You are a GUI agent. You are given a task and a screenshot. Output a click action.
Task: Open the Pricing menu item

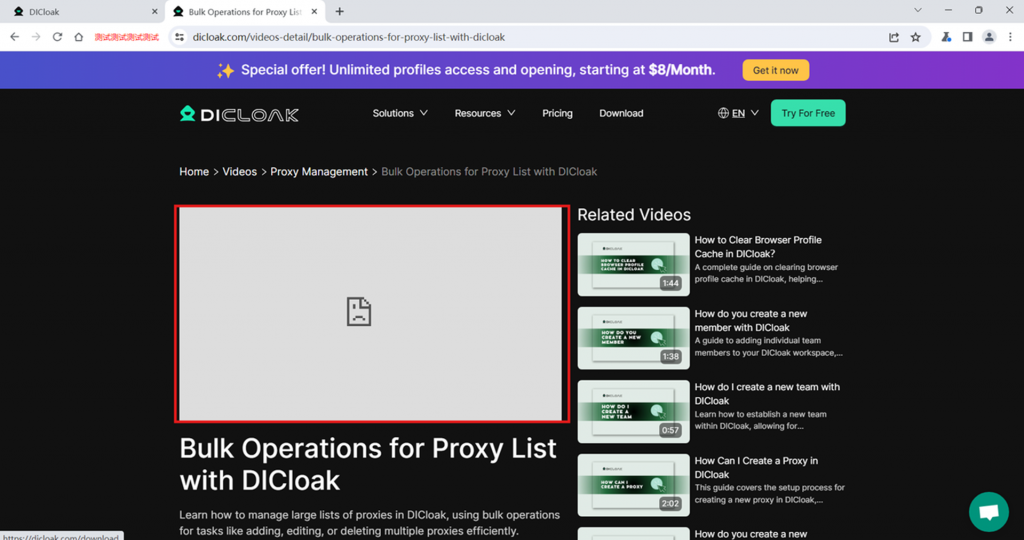(x=557, y=113)
